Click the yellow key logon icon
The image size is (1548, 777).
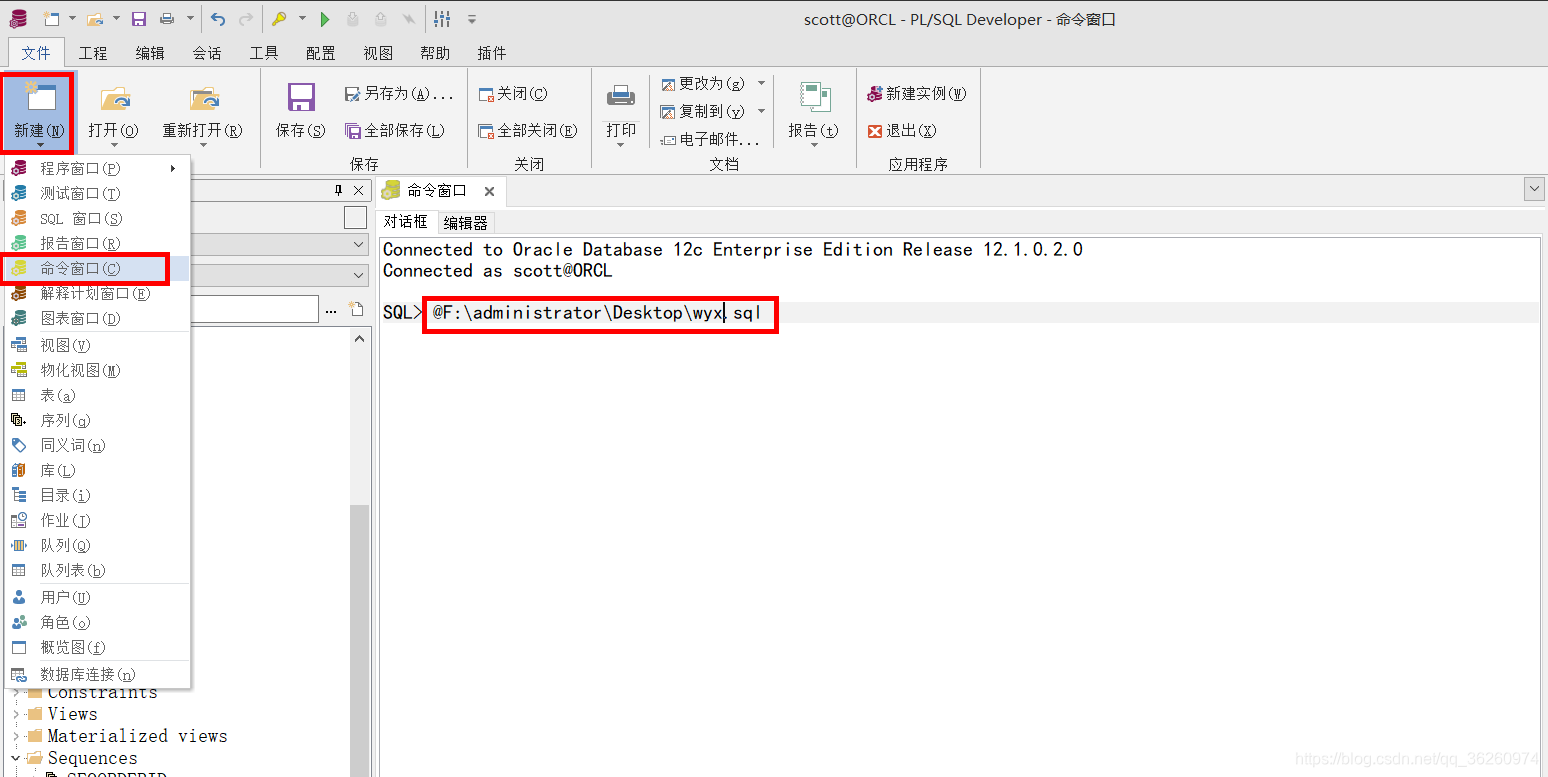click(x=279, y=19)
